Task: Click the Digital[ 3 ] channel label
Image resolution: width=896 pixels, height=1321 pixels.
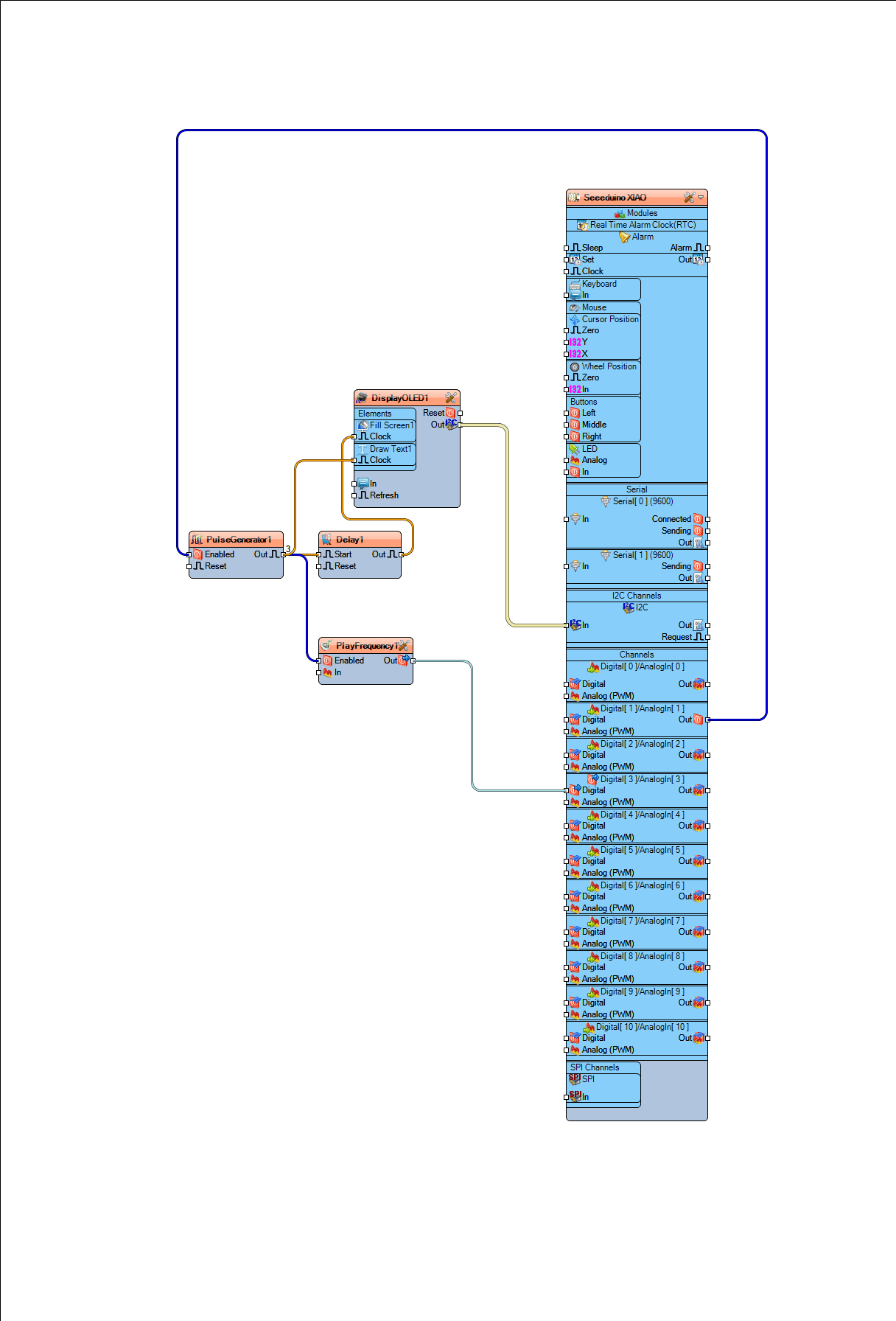Action: [x=643, y=779]
